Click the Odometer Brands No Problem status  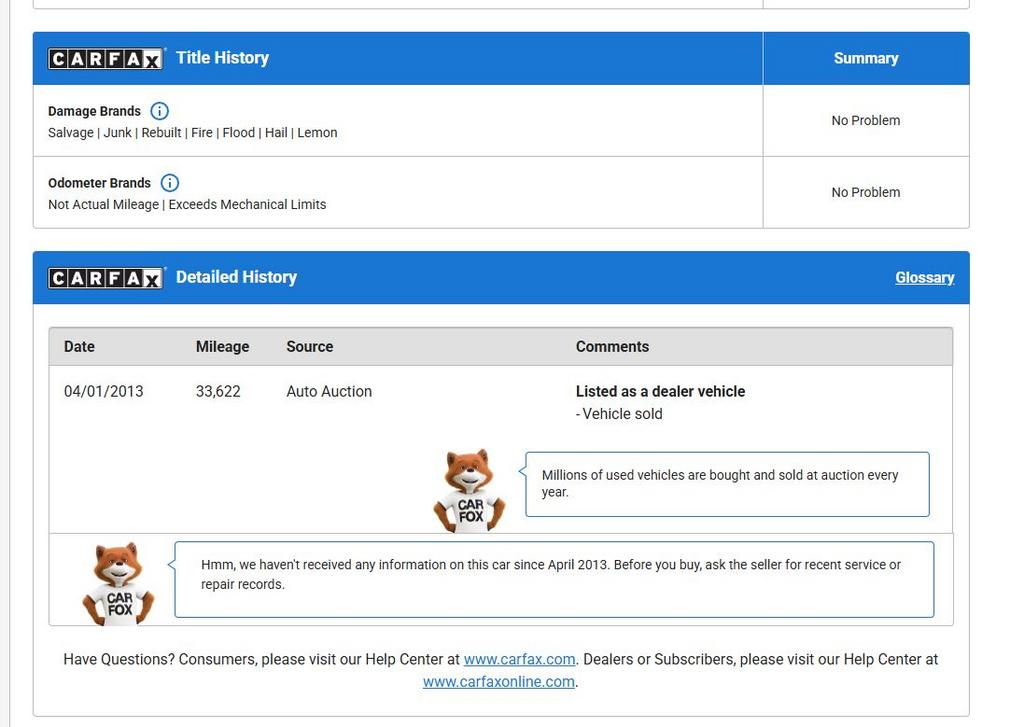pos(866,192)
